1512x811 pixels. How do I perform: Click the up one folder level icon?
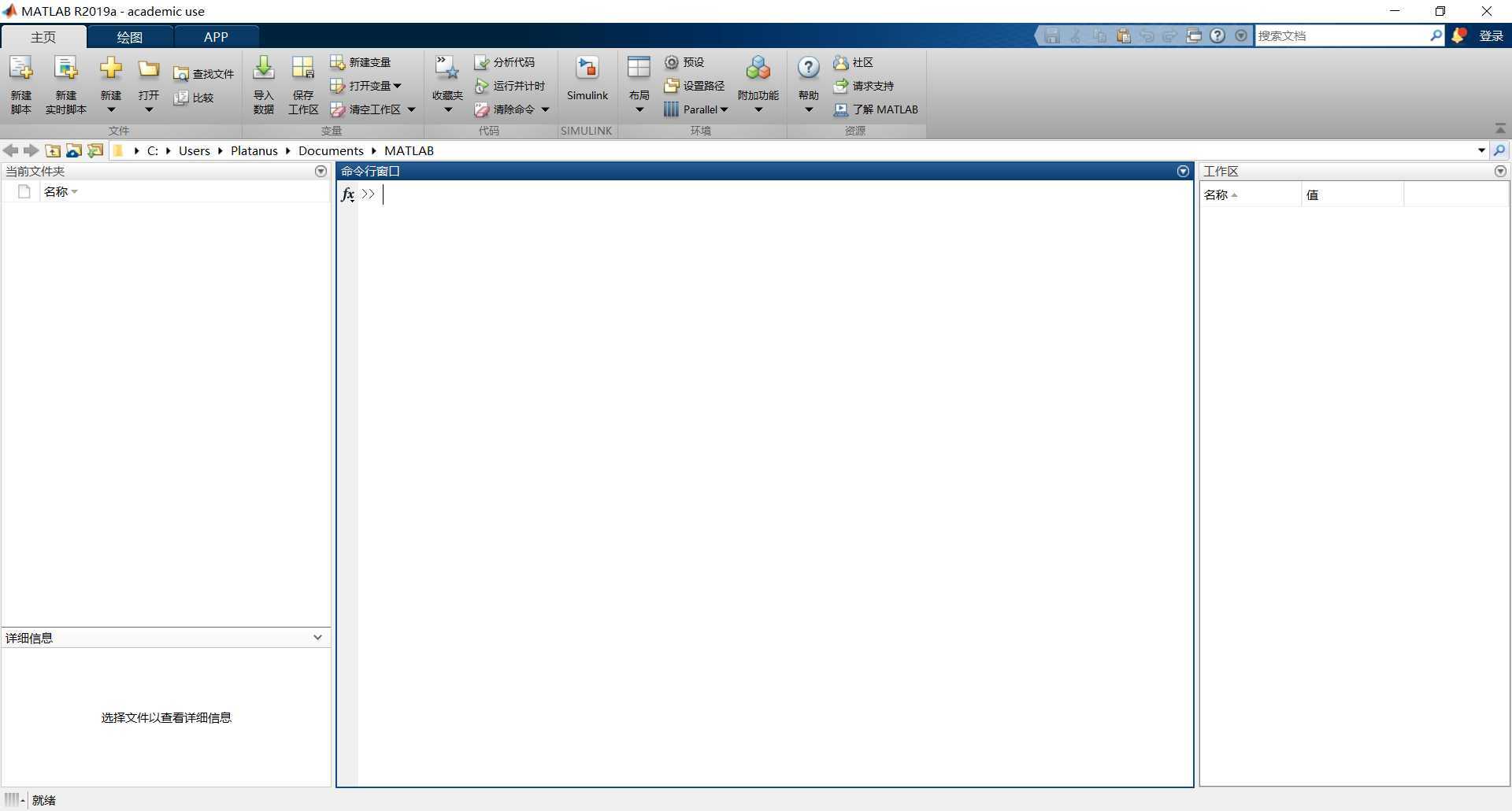[53, 150]
